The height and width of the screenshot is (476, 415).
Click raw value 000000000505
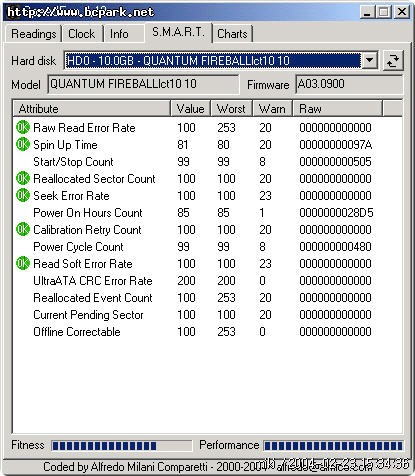335,162
